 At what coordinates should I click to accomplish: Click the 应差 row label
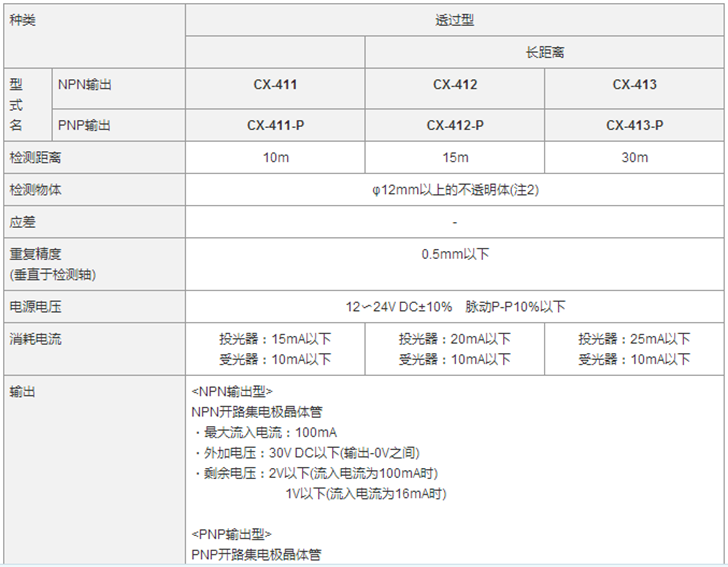coord(94,222)
